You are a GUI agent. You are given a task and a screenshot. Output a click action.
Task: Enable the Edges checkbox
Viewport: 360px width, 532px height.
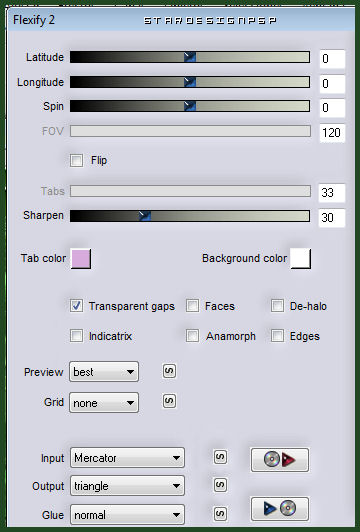click(x=277, y=336)
